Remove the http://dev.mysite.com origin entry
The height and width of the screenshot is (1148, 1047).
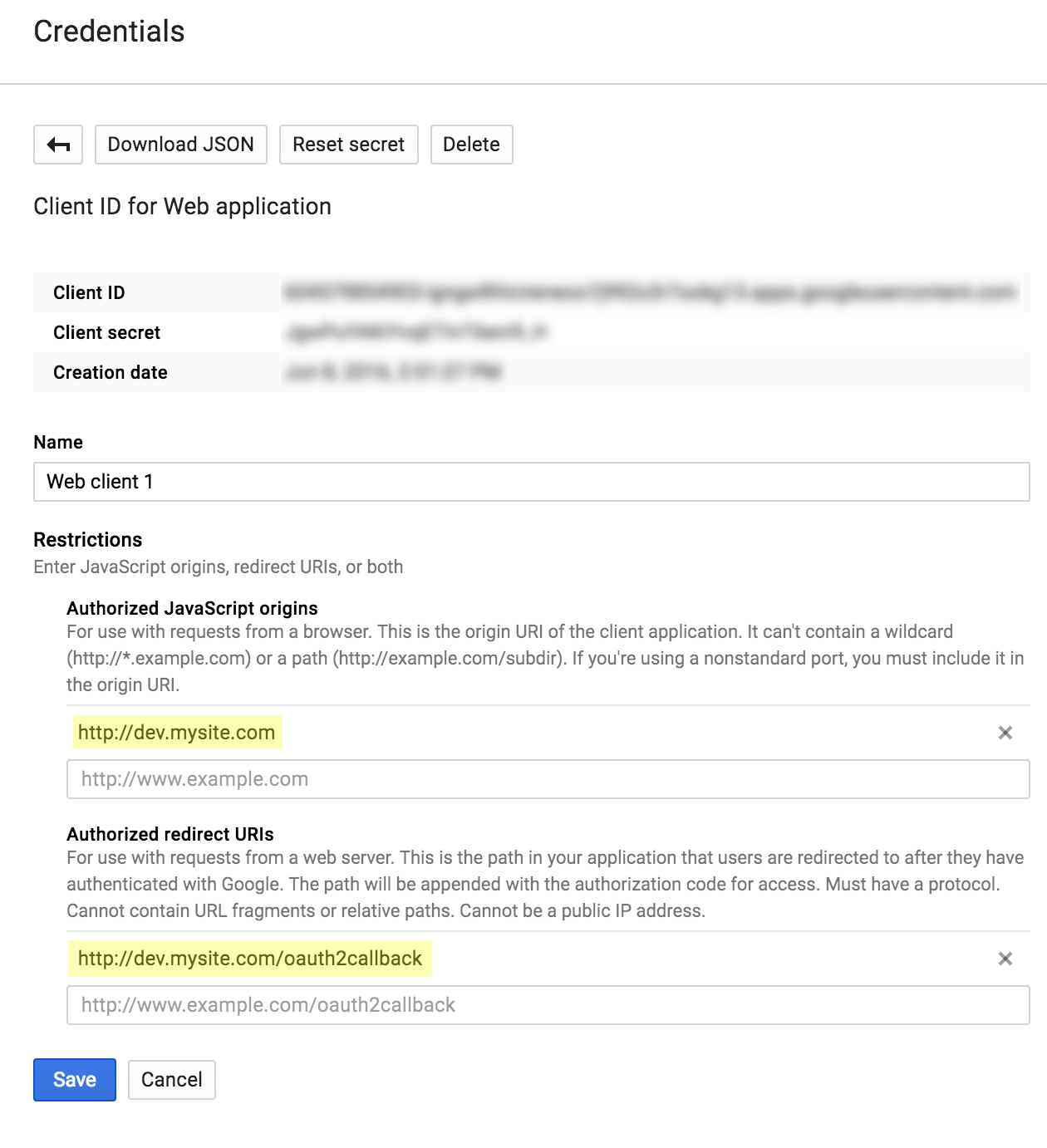pyautogui.click(x=1006, y=733)
